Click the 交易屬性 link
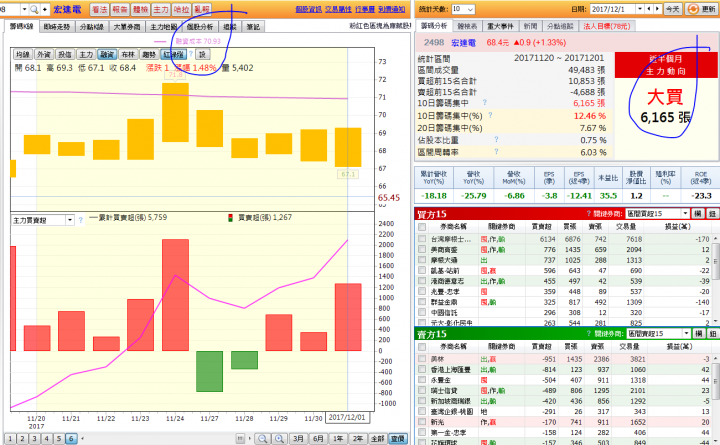The width and height of the screenshot is (720, 445). [338, 9]
